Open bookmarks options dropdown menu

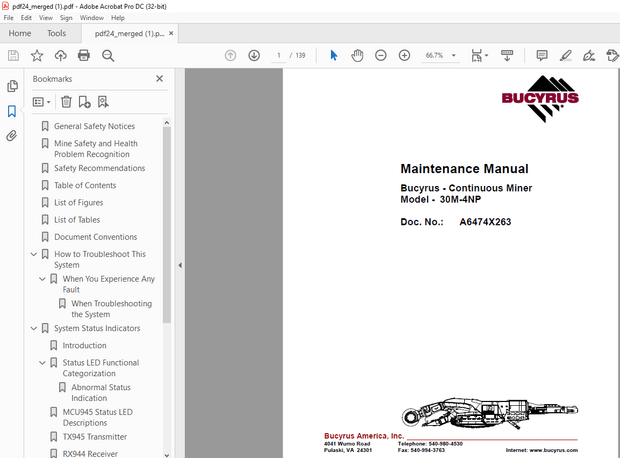point(42,102)
